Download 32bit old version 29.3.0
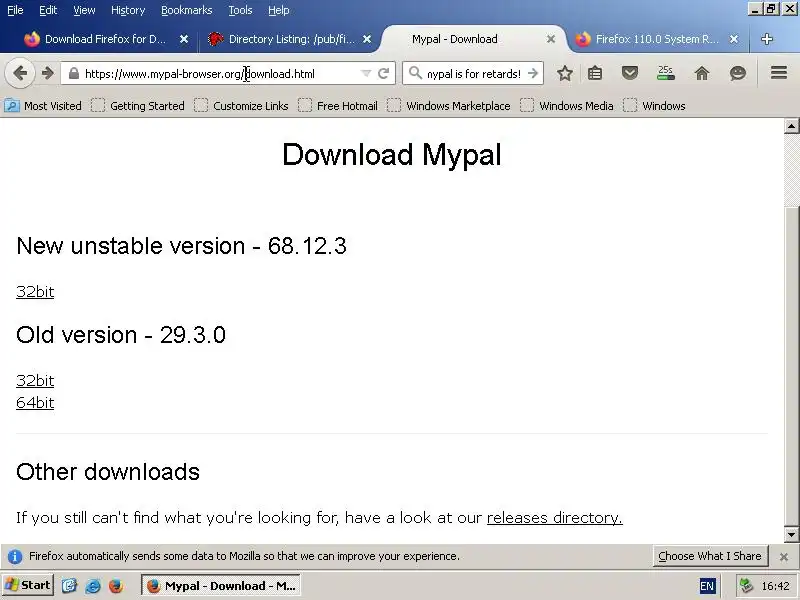 tap(35, 380)
